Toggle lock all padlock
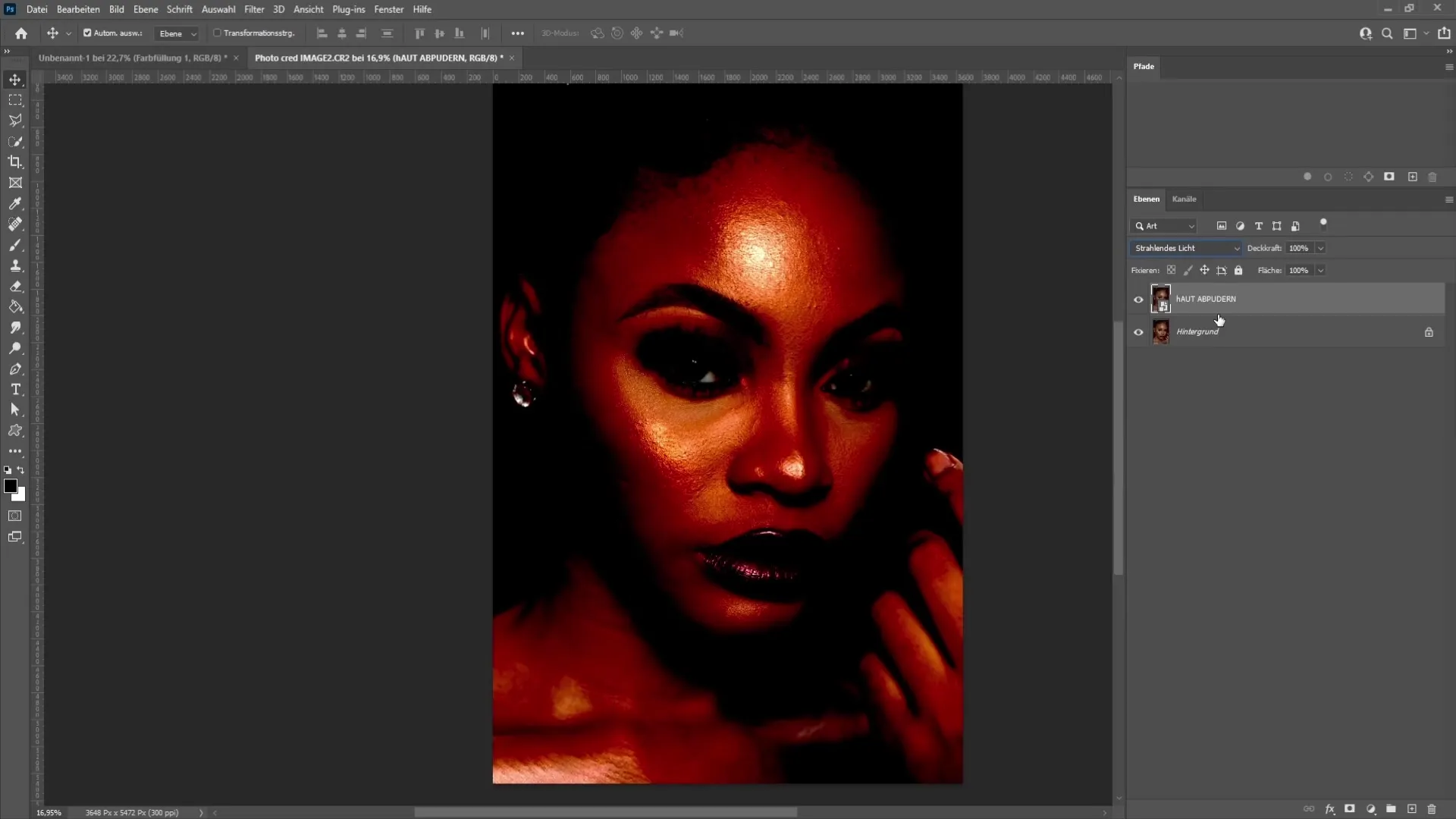 coord(1238,270)
